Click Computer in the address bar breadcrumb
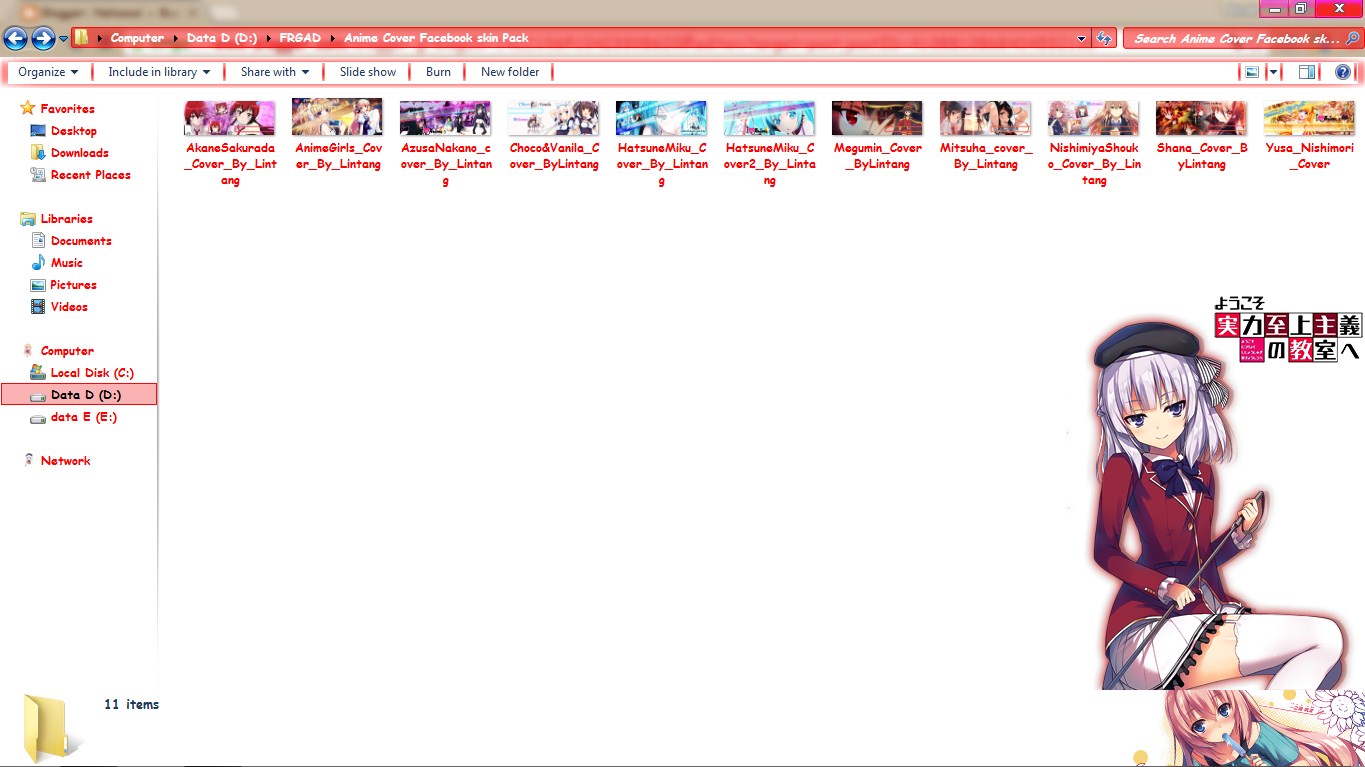 tap(137, 37)
